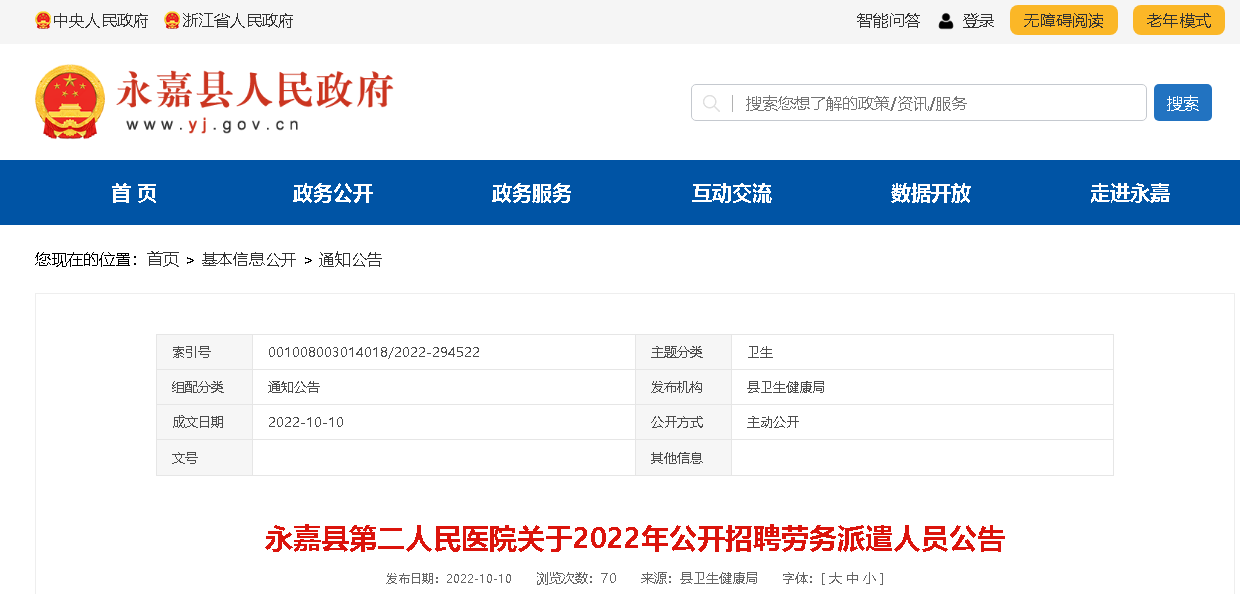
Task: Click 首页 in the breadcrumb
Action: pyautogui.click(x=163, y=259)
